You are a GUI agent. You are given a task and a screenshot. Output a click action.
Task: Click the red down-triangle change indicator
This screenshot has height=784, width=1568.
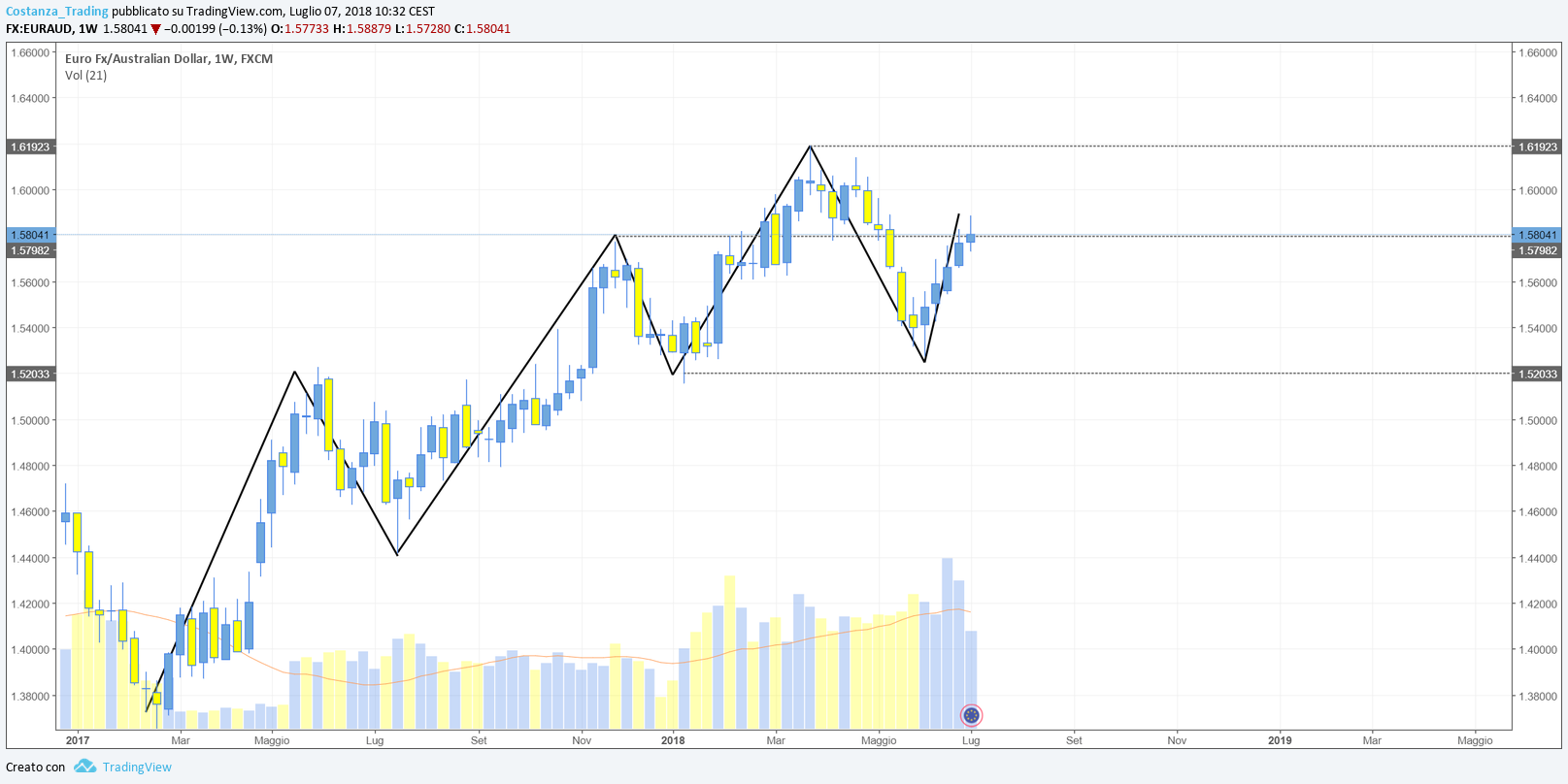tap(155, 29)
